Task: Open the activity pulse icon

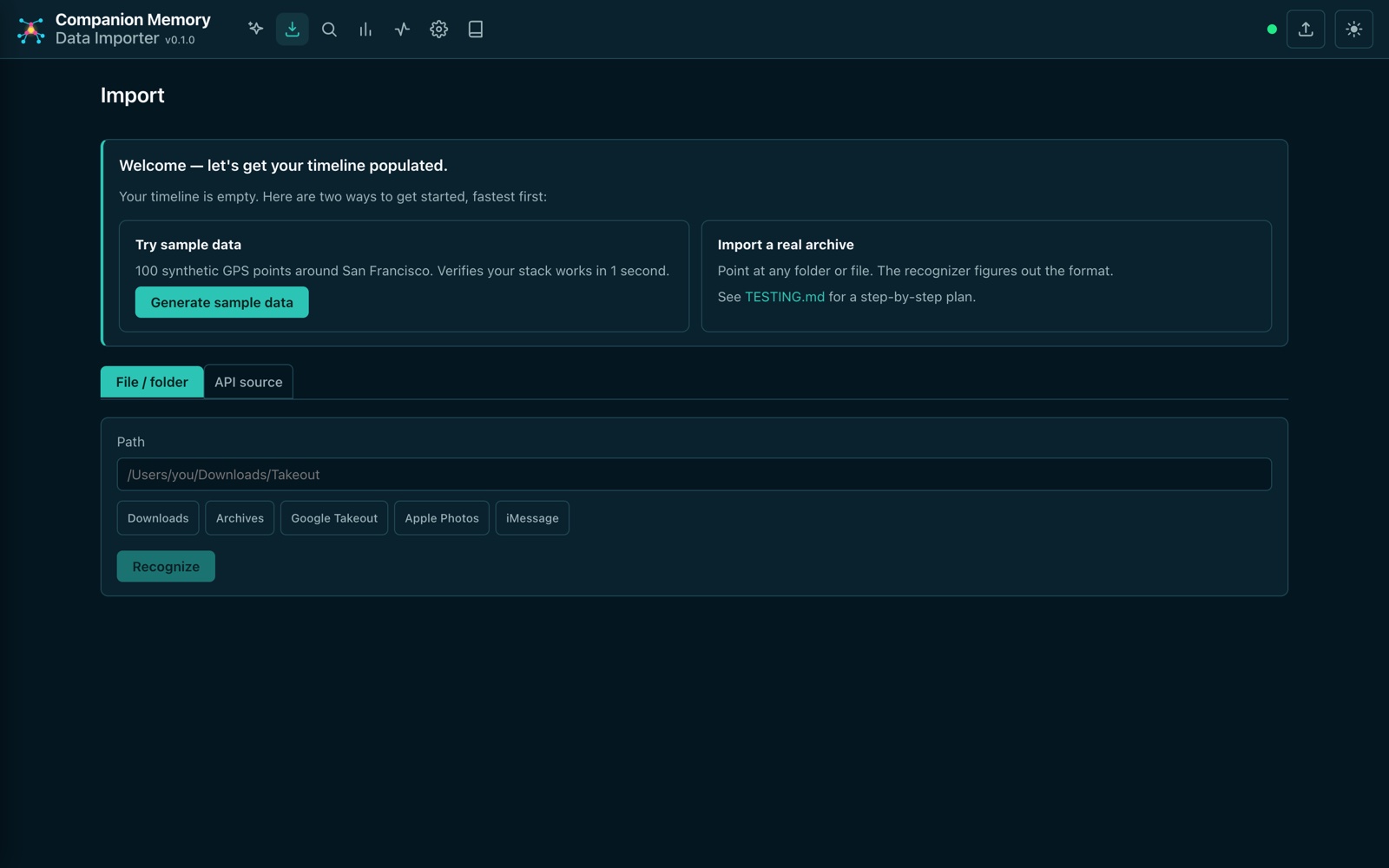Action: 402,29
